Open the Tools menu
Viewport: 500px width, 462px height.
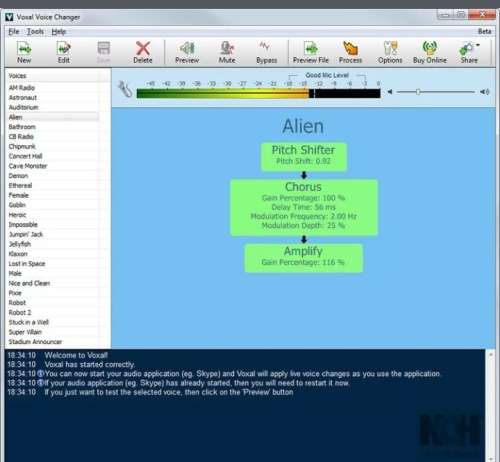point(35,32)
